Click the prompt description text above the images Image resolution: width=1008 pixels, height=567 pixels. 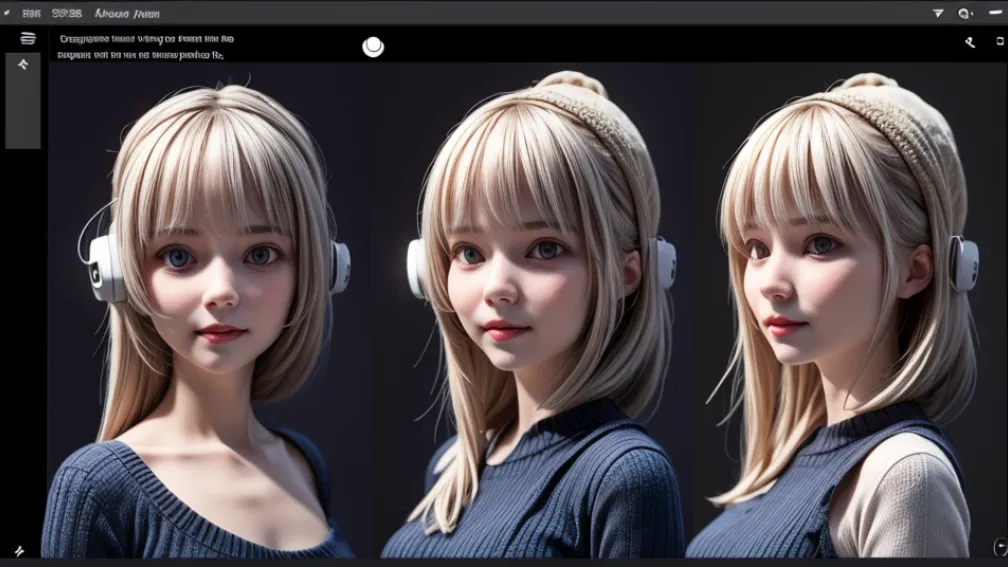pyautogui.click(x=146, y=39)
